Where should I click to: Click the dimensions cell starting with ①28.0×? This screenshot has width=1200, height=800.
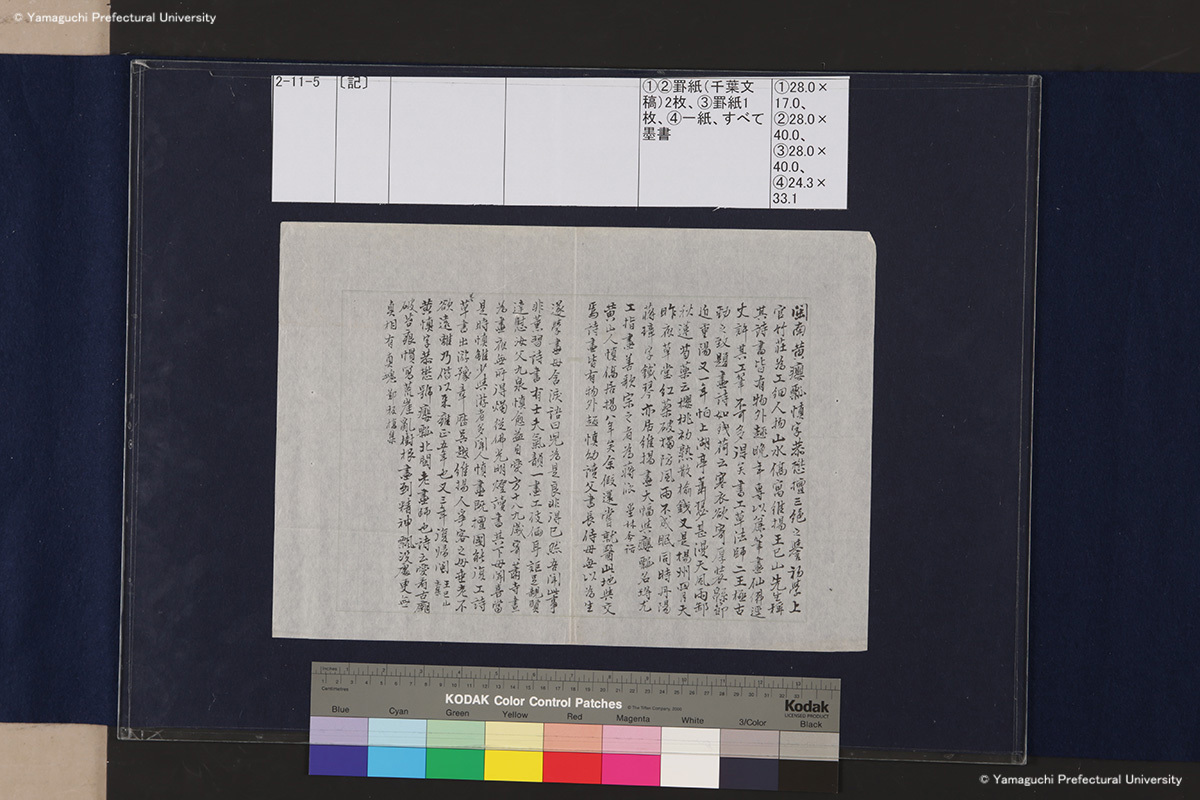pyautogui.click(x=808, y=142)
